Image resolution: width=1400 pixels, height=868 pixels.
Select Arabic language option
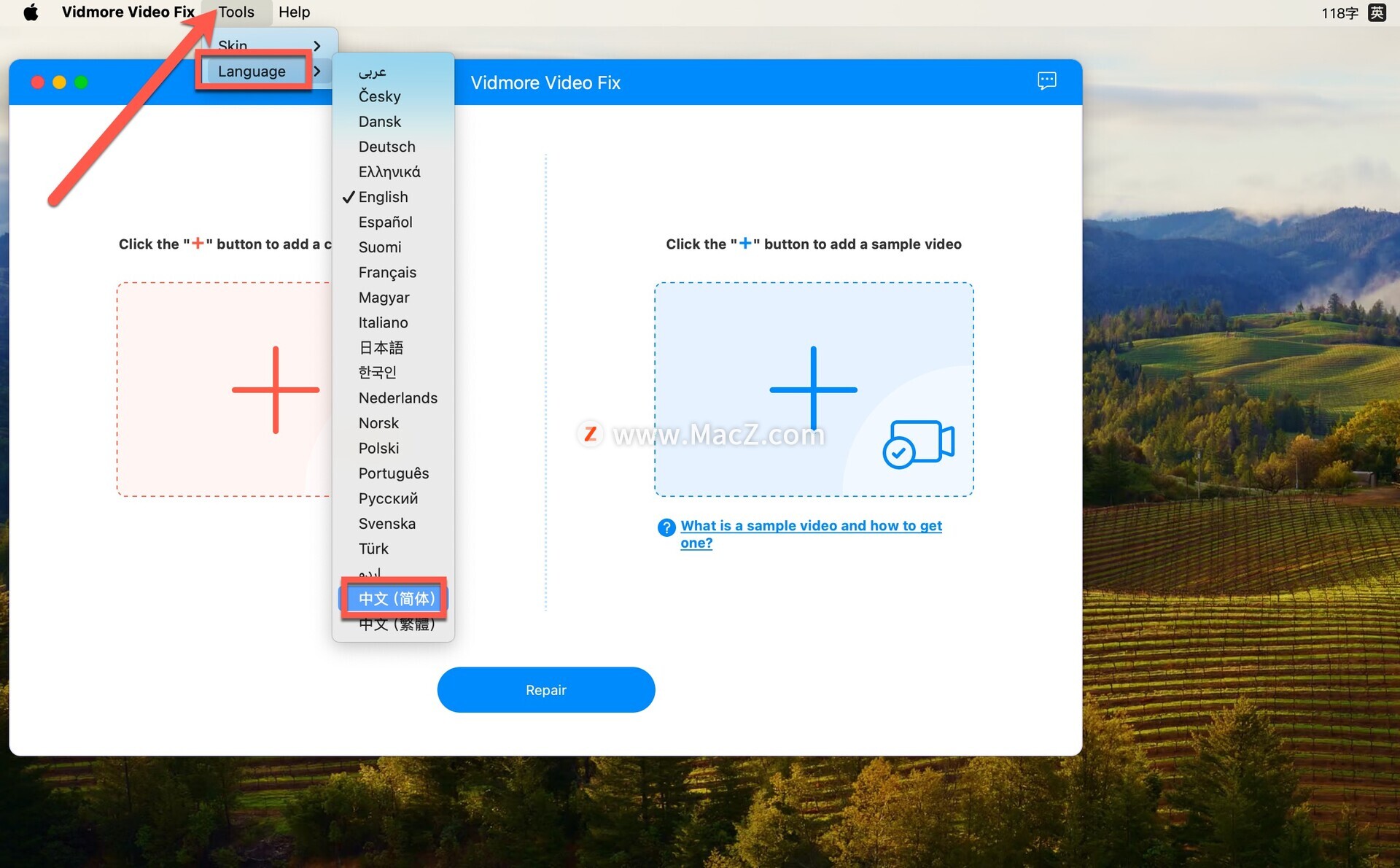click(x=394, y=71)
